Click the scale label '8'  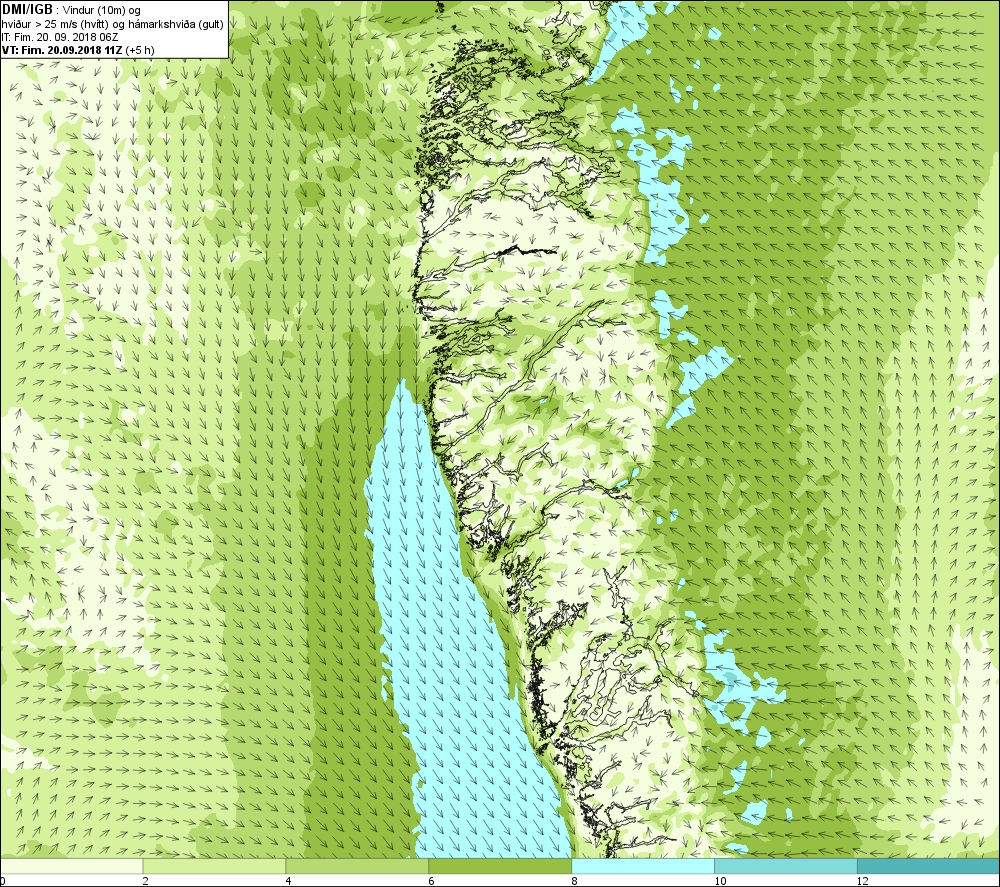pyautogui.click(x=574, y=881)
